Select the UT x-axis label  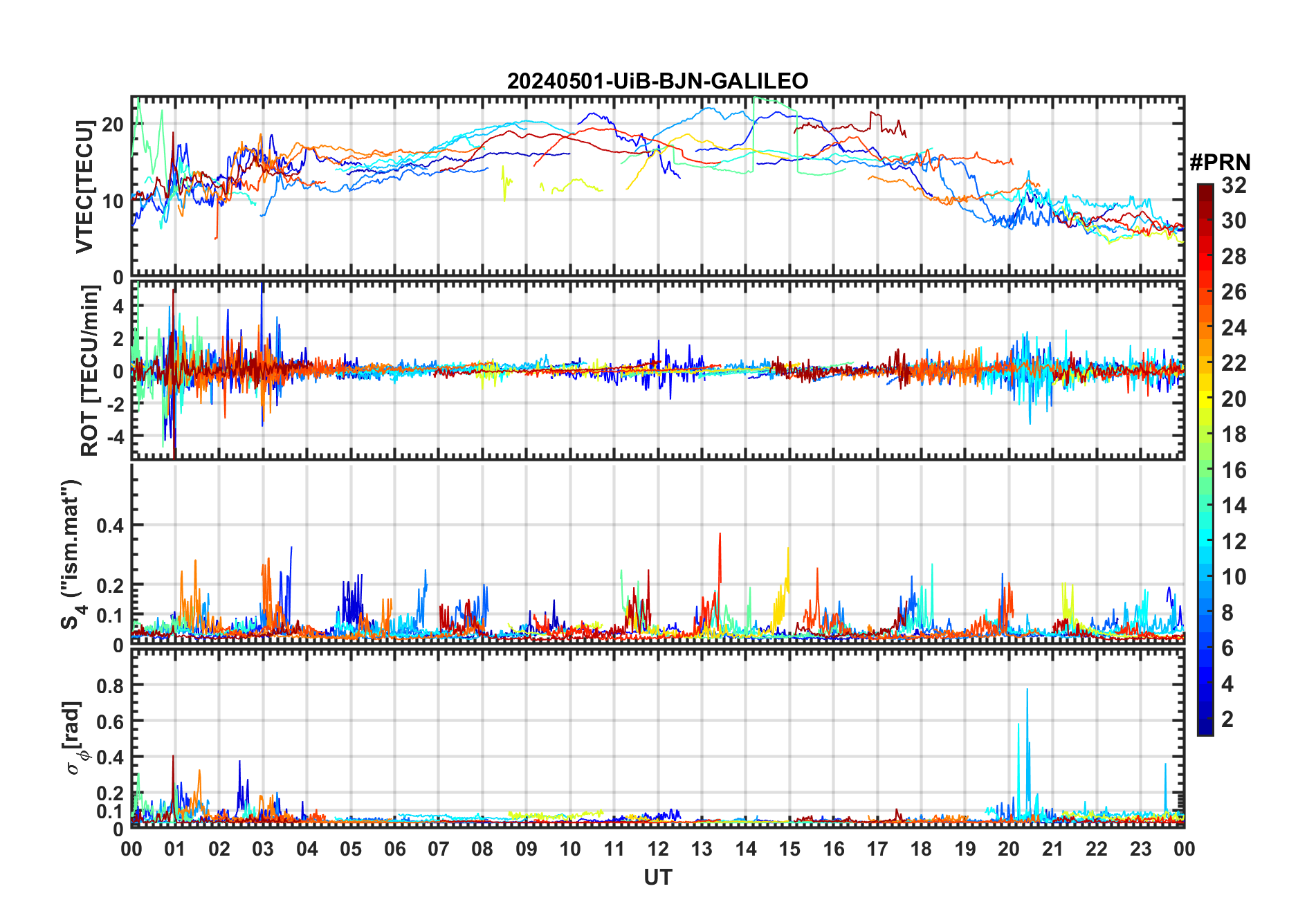tap(658, 878)
